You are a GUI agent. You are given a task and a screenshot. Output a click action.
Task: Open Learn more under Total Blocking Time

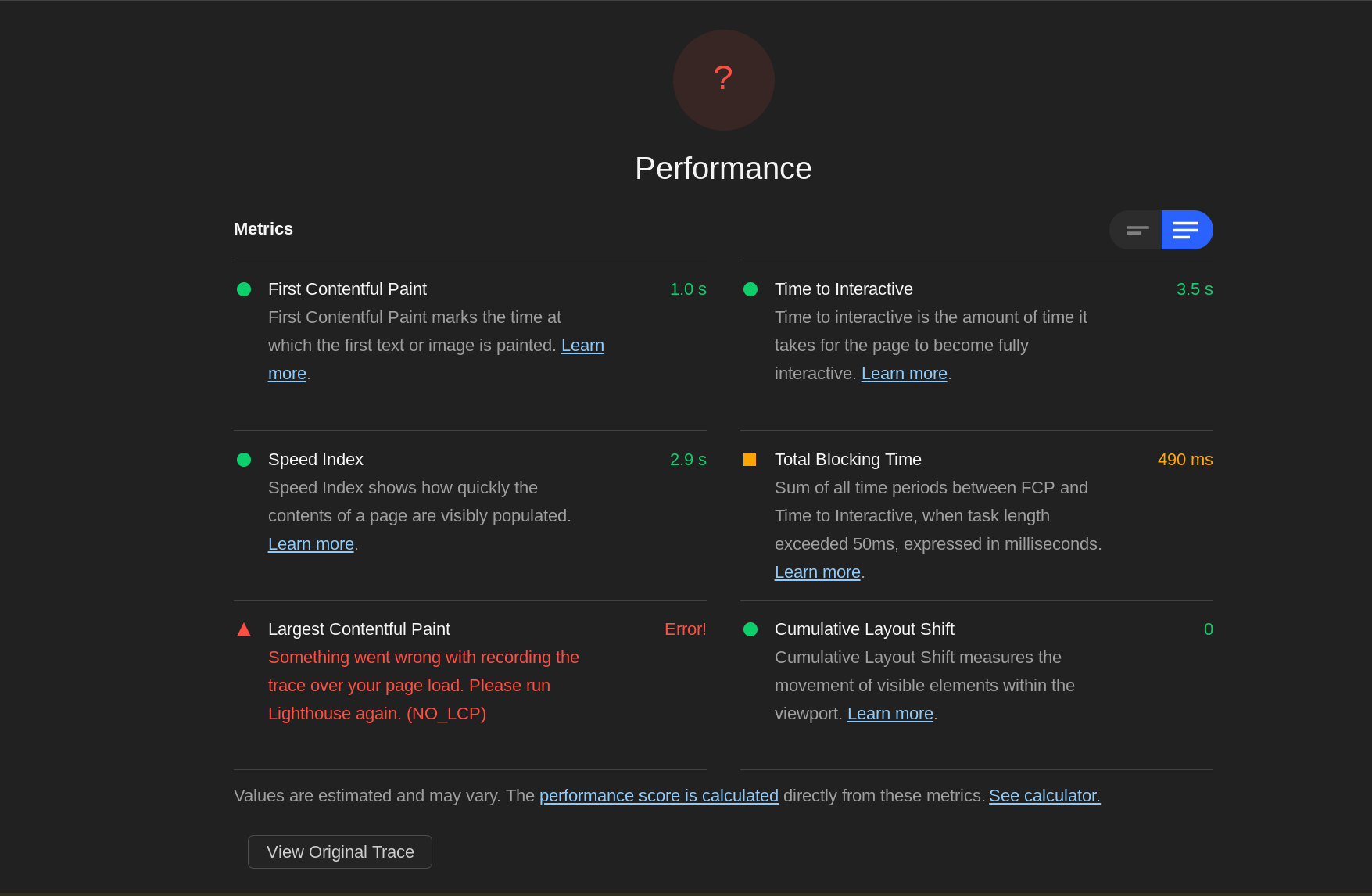click(816, 572)
